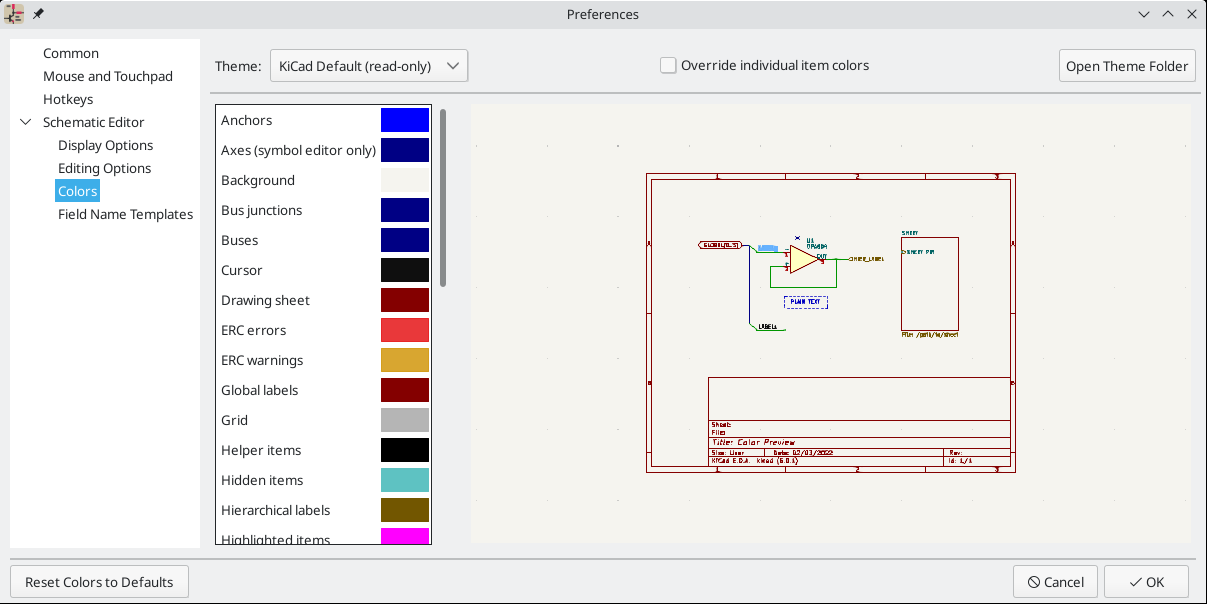This screenshot has height=604, width=1207.
Task: Click the ERC warnings orange swatch
Action: [405, 360]
